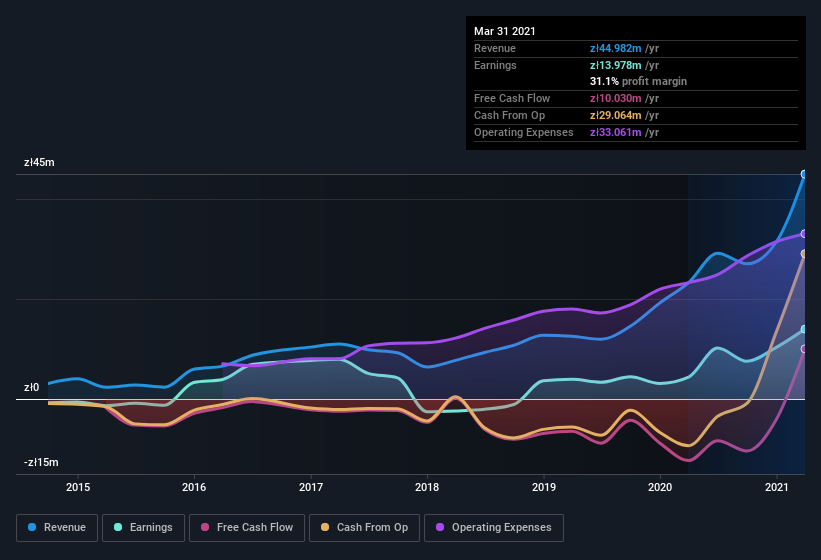Image resolution: width=821 pixels, height=560 pixels.
Task: Select the Earnings endpoint marker on chart
Action: pyautogui.click(x=804, y=329)
